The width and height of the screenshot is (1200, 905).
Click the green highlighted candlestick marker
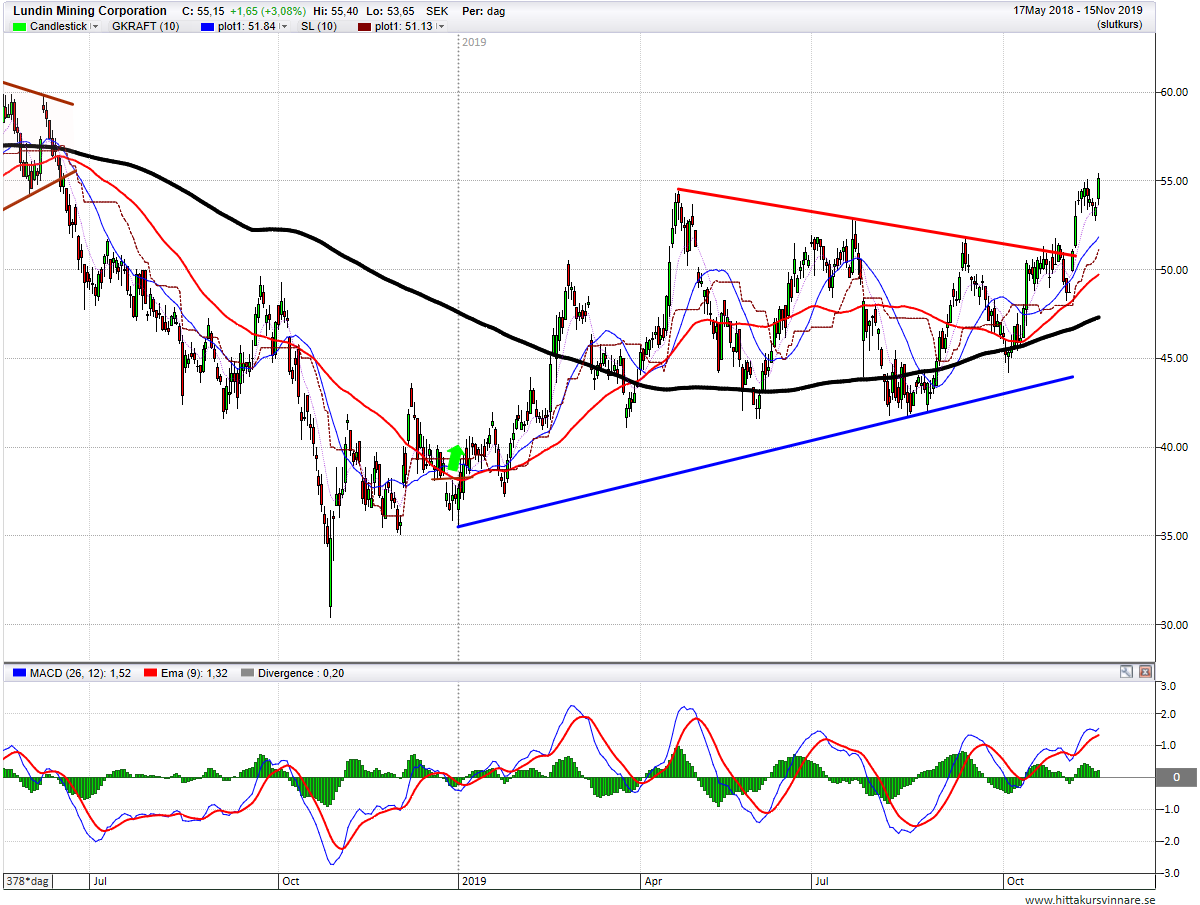click(x=455, y=458)
